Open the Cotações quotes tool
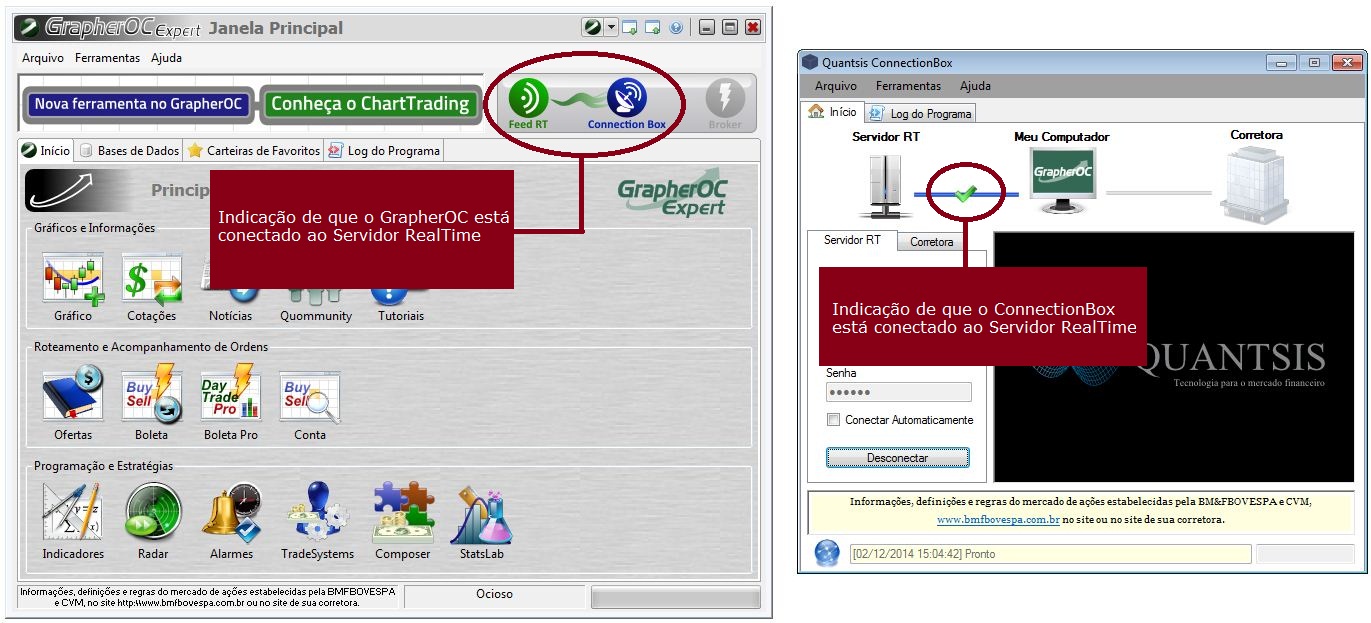Screen dimensions: 1371x623 coord(152,287)
